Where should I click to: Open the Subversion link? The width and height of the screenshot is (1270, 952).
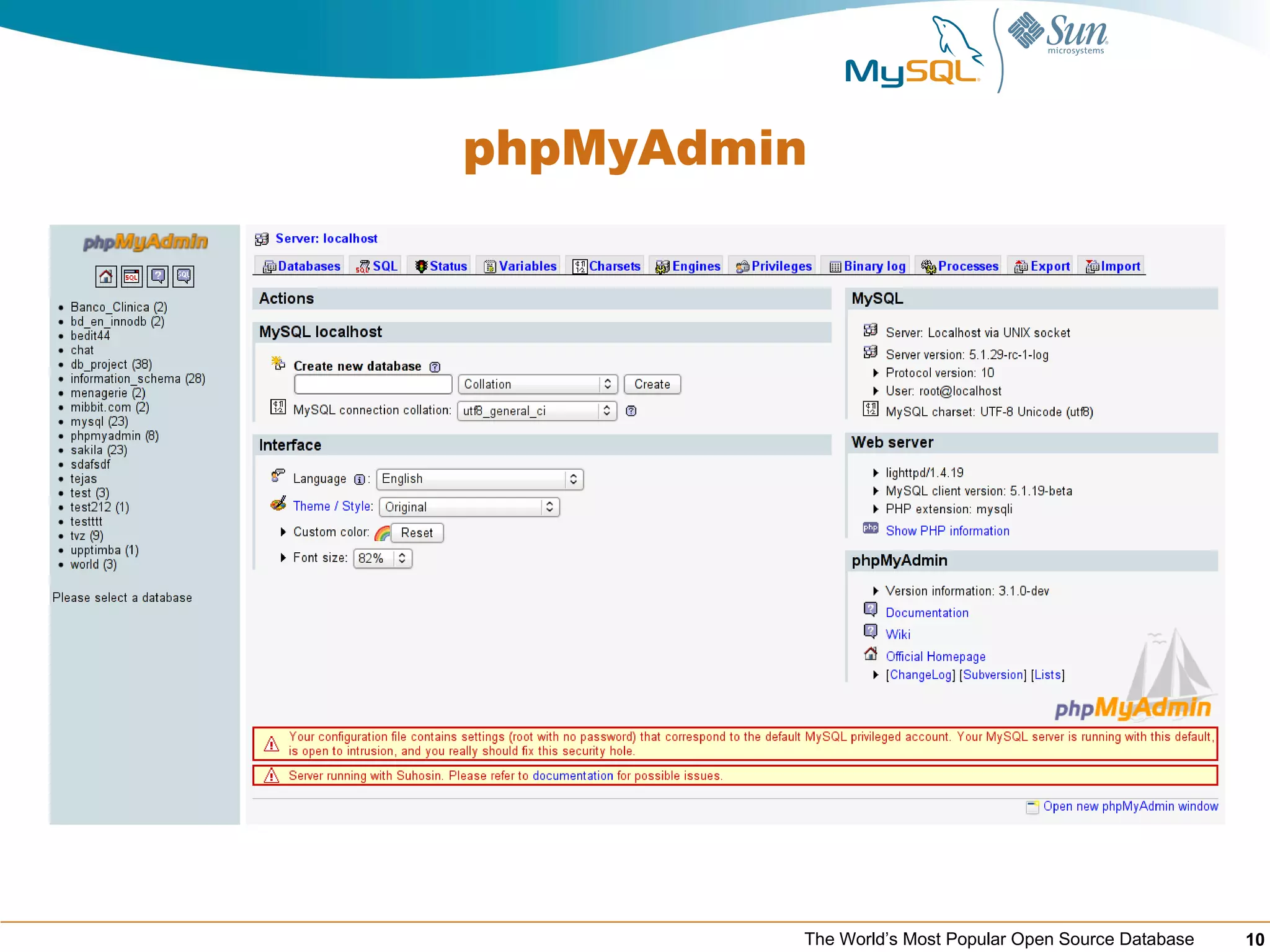[993, 675]
